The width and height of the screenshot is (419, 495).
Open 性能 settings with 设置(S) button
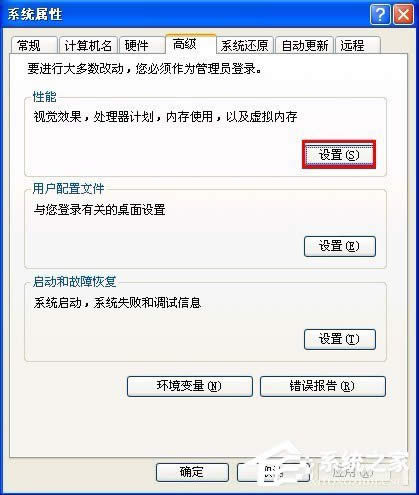(x=339, y=154)
